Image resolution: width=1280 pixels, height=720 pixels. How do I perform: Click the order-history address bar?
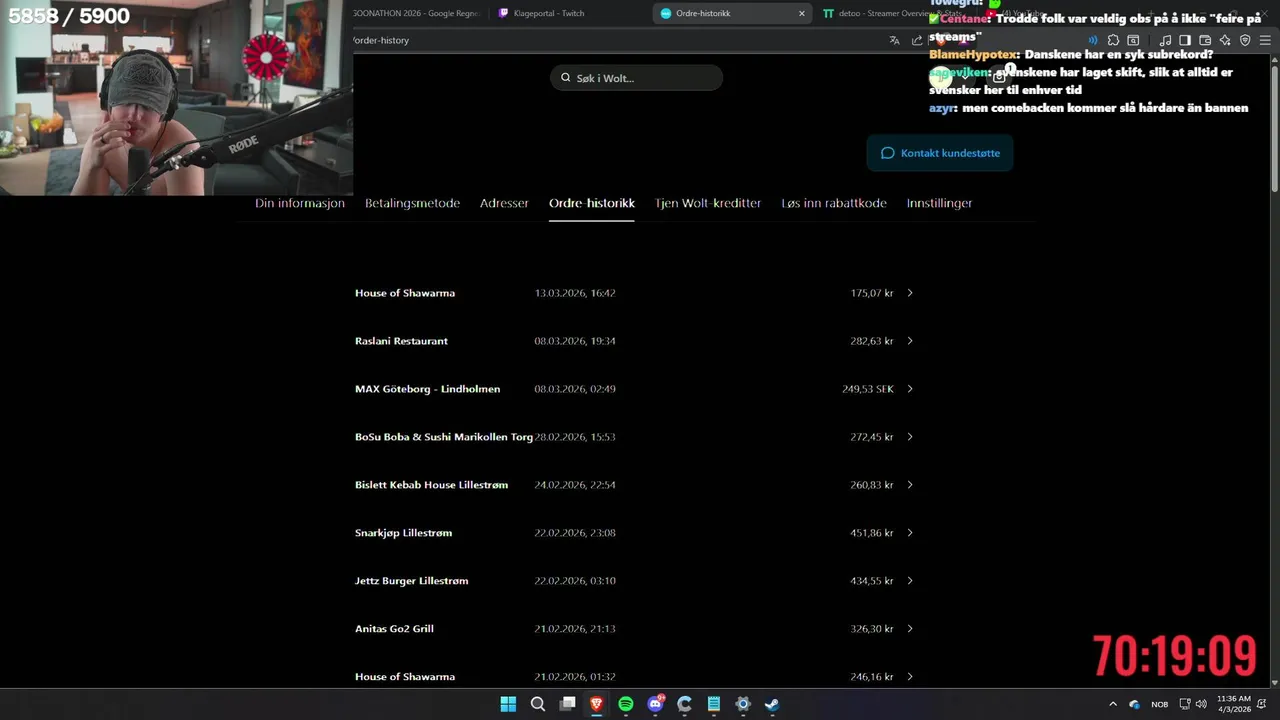(615, 40)
